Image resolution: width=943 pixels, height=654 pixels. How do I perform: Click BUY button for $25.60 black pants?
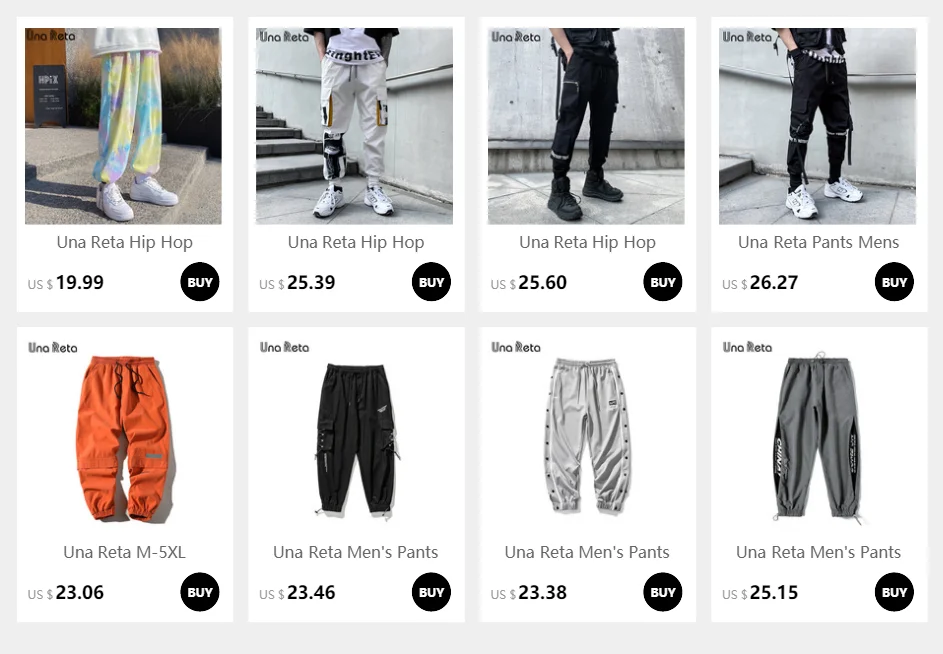click(x=663, y=282)
